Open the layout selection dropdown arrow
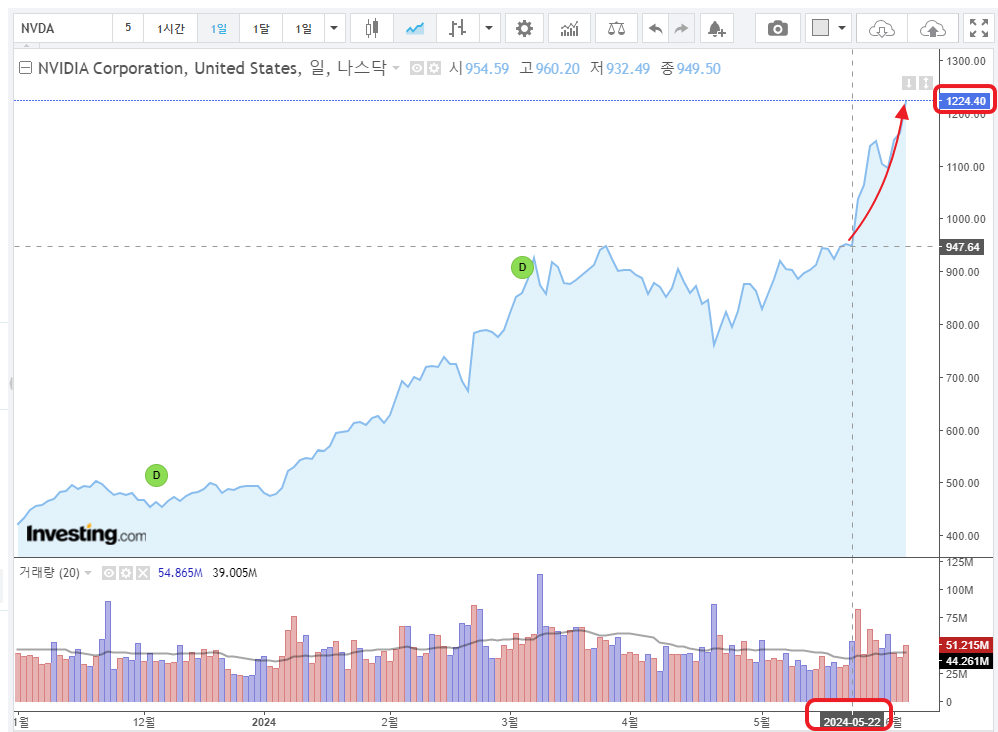The height and width of the screenshot is (732, 998). [x=842, y=28]
